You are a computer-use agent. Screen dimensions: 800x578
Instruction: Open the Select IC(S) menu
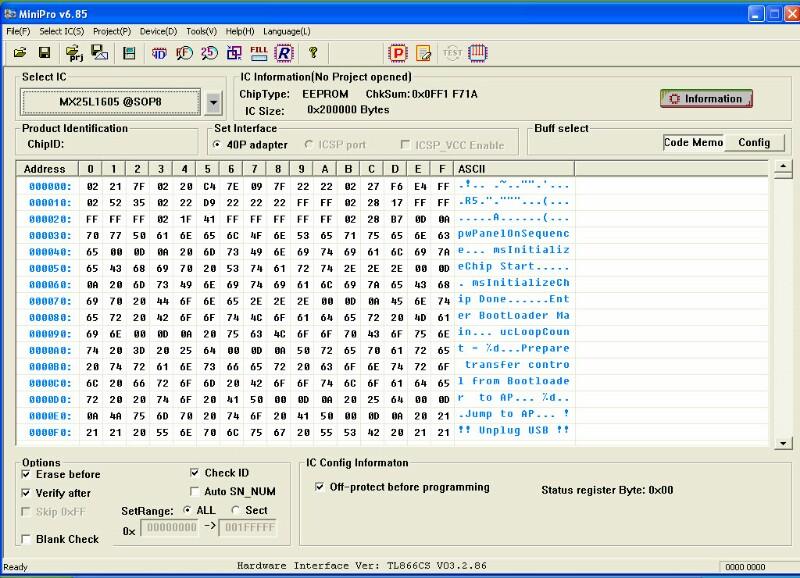62,32
